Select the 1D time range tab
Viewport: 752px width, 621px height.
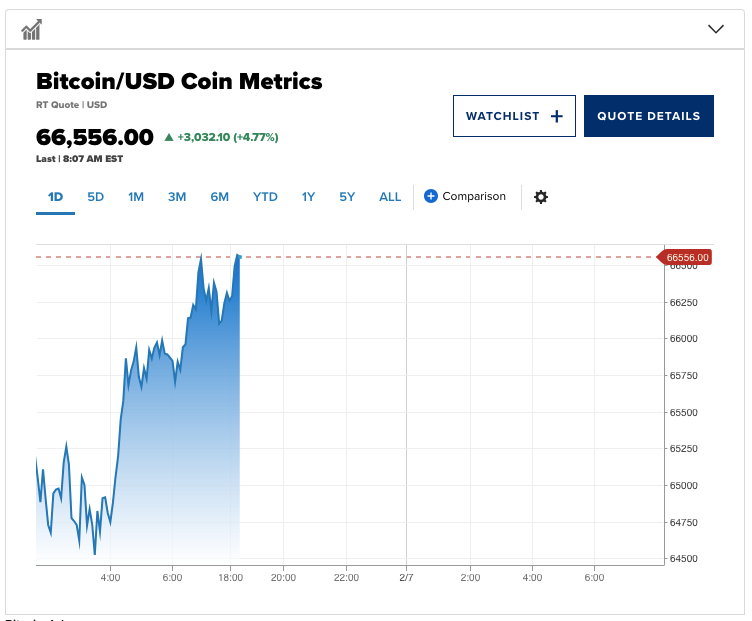(56, 197)
